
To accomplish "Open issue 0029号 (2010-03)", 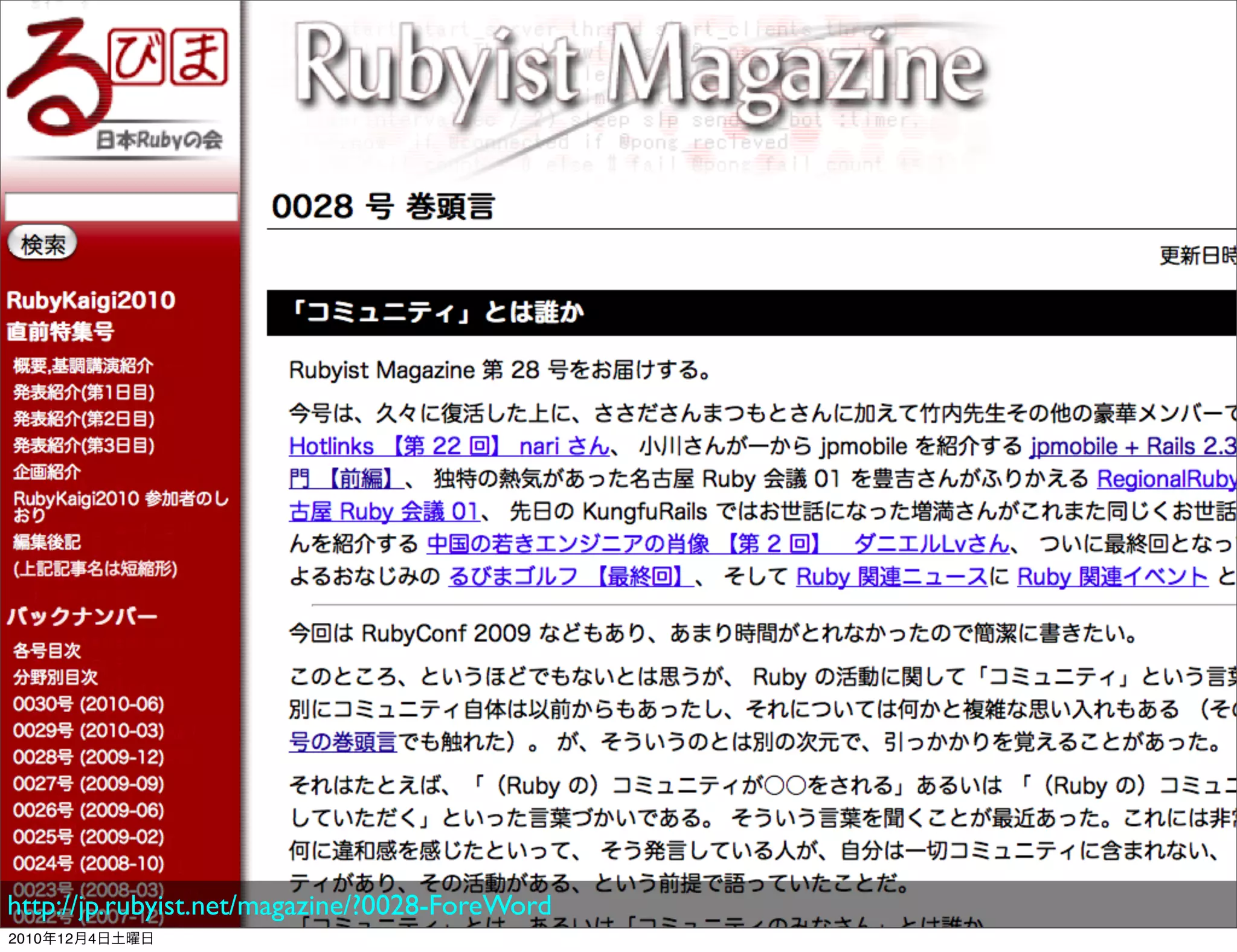I will [89, 731].
